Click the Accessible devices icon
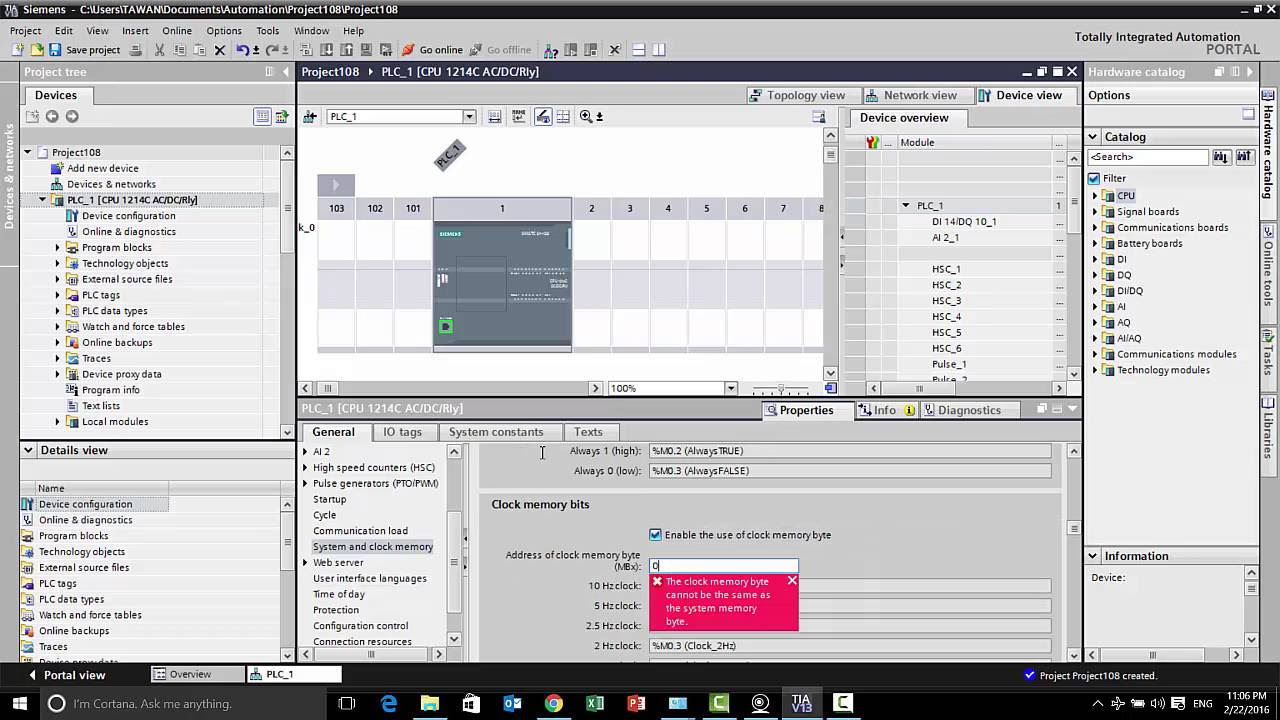 [551, 50]
